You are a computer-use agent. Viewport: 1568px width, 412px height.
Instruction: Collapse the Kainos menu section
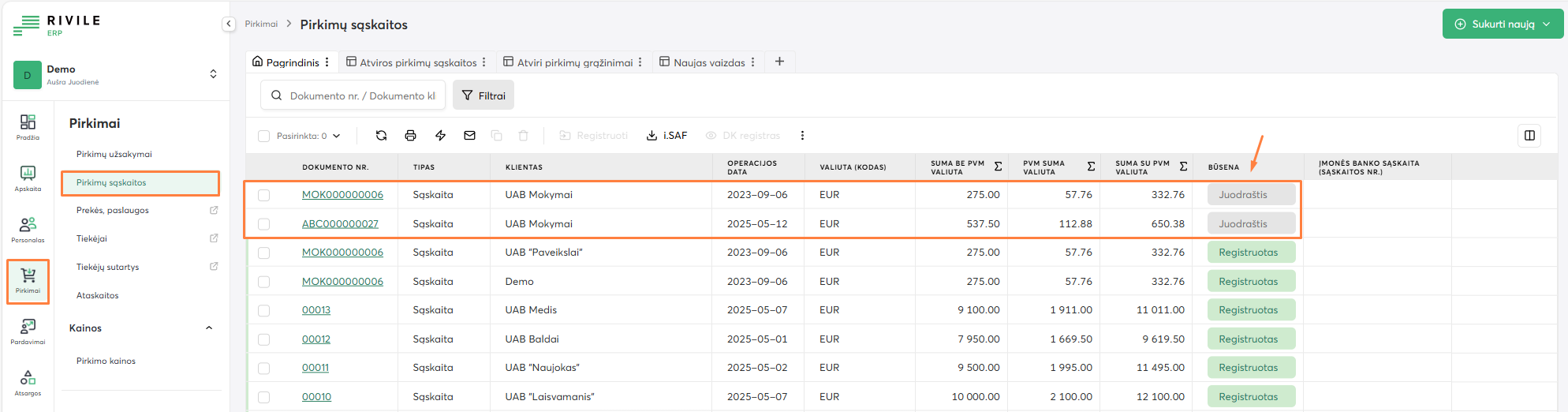coord(209,328)
